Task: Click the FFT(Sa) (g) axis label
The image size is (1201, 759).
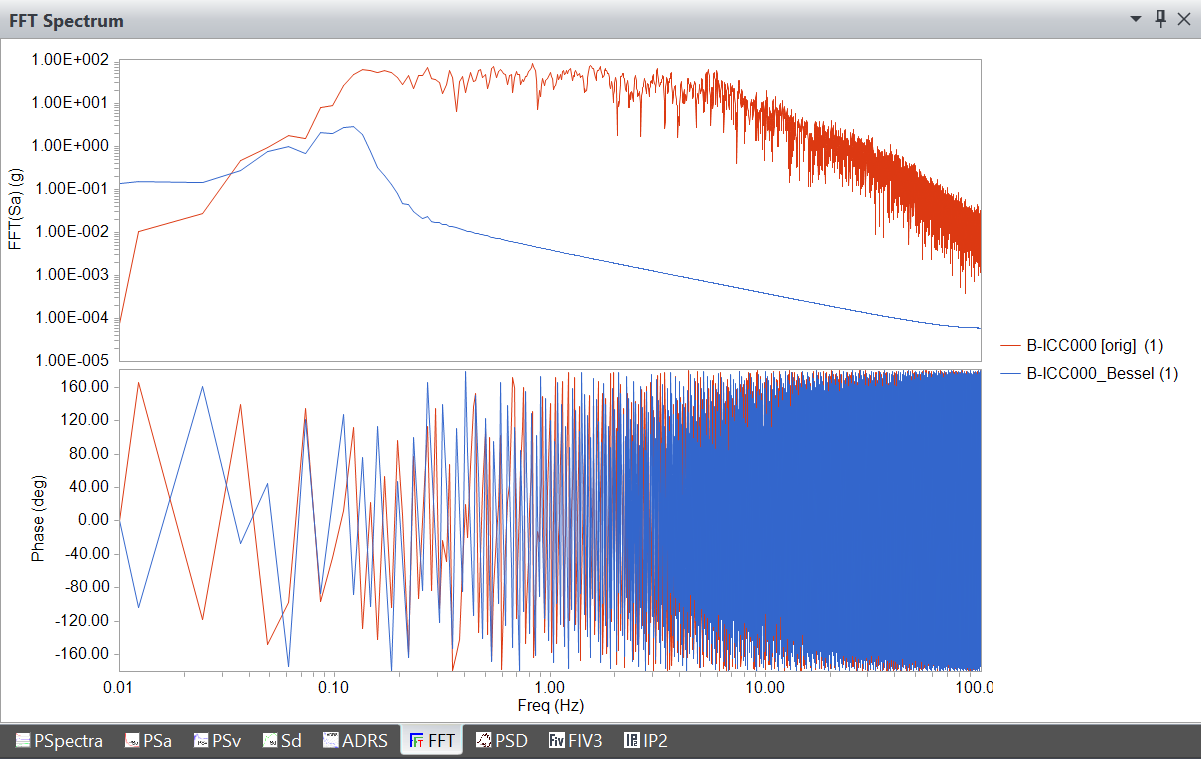Action: 15,209
